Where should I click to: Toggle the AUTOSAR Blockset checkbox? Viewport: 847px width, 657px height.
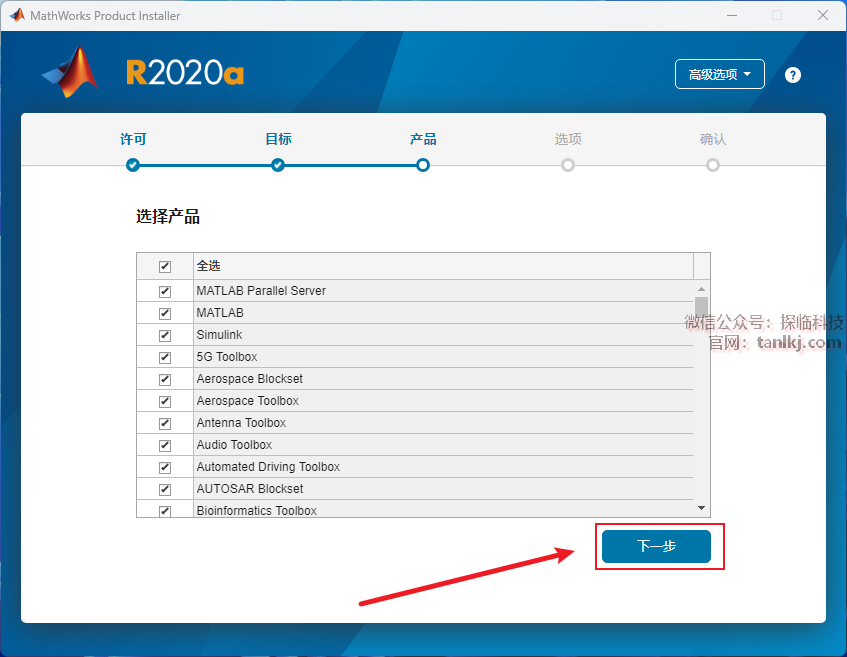pyautogui.click(x=165, y=490)
